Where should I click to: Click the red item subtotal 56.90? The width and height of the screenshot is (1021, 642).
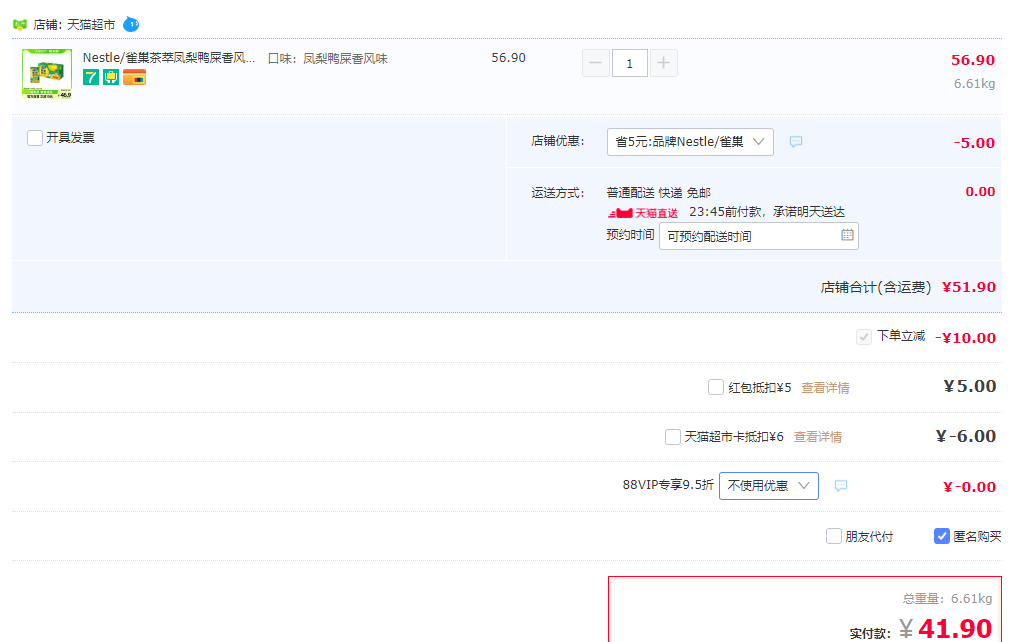point(973,60)
